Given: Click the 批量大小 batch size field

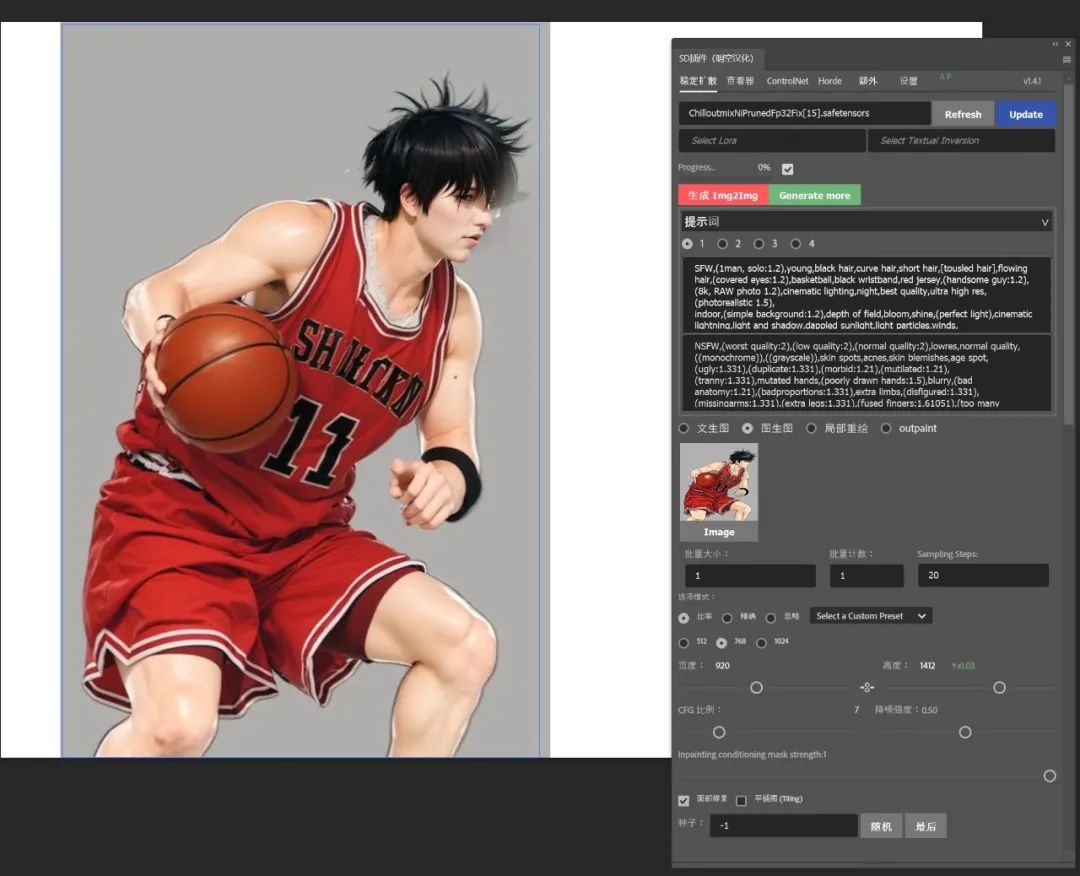Looking at the screenshot, I should 750,575.
